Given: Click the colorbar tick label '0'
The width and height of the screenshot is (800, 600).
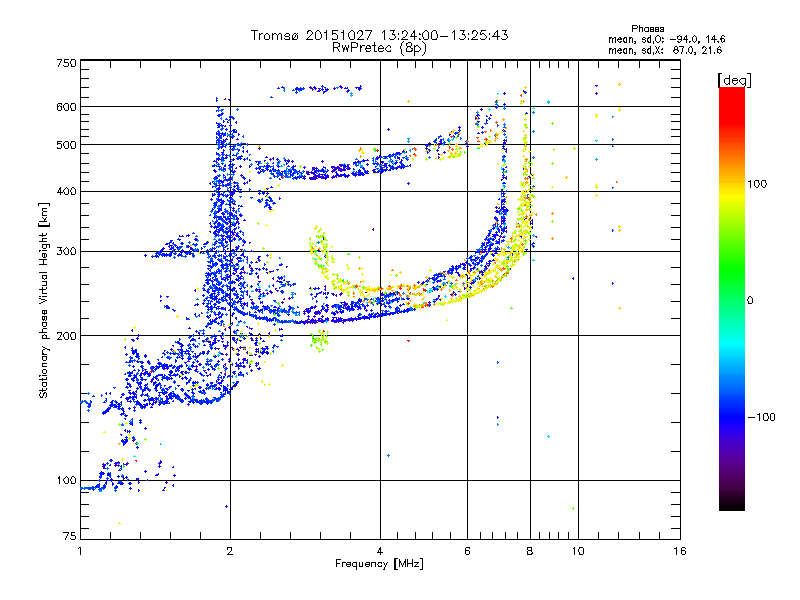Looking at the screenshot, I should coord(750,301).
